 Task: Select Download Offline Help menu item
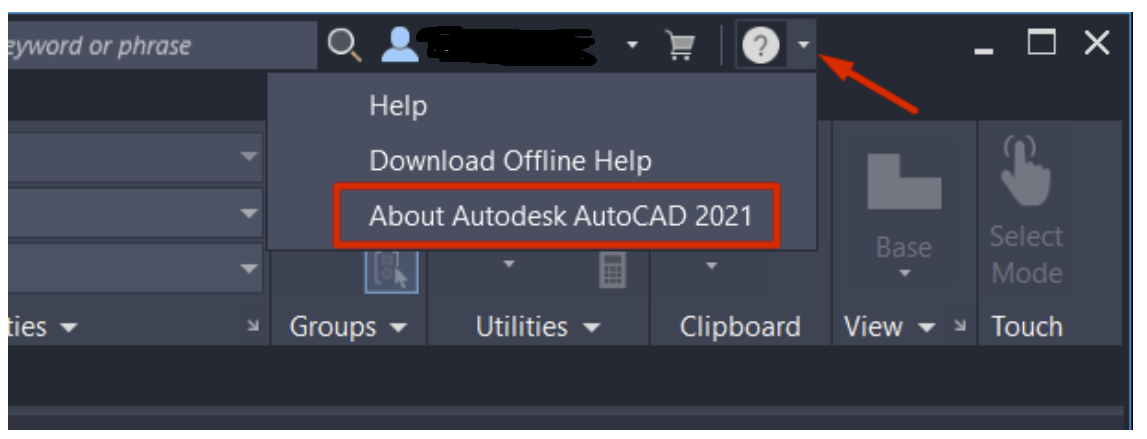511,161
